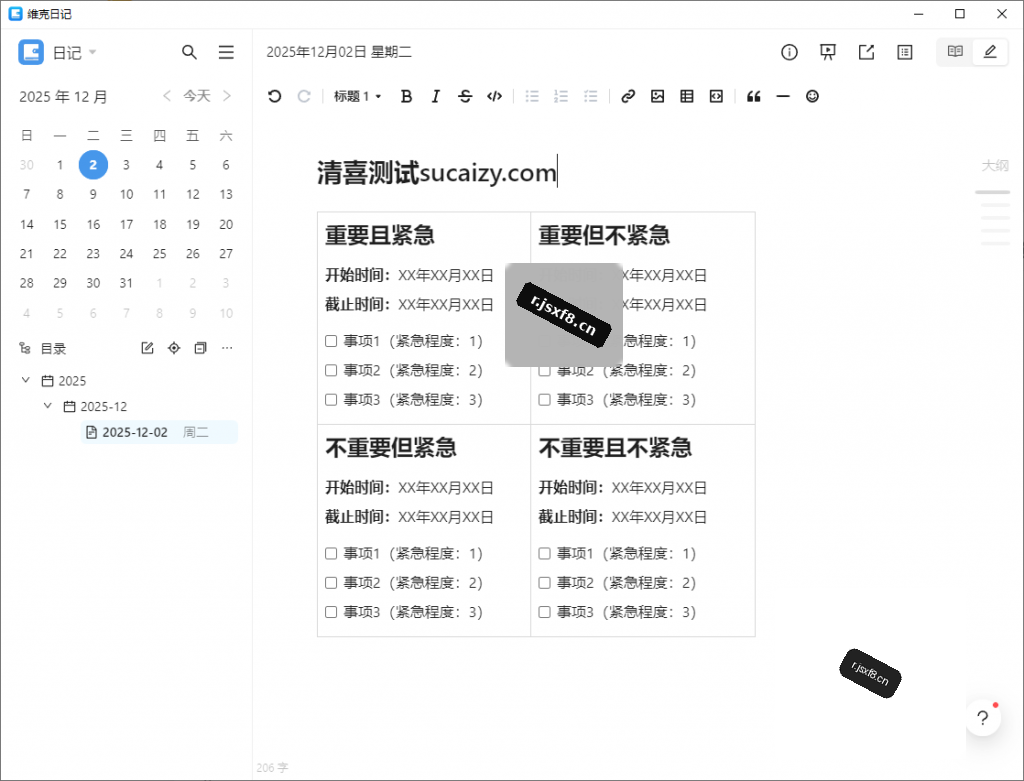The image size is (1024, 781).
Task: Click the 大纲 outline panel bars
Action: coord(993,218)
